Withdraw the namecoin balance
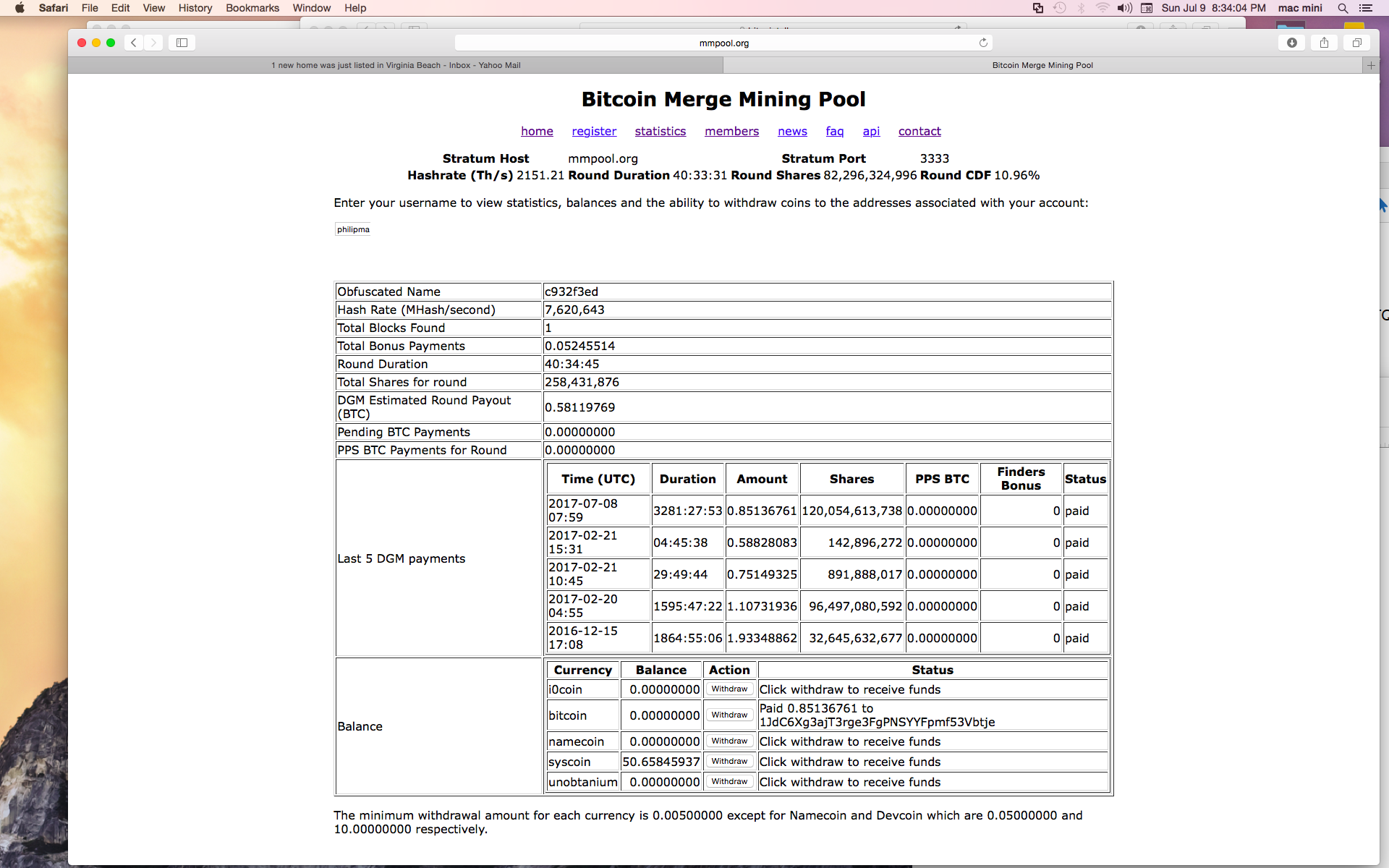 [x=729, y=741]
